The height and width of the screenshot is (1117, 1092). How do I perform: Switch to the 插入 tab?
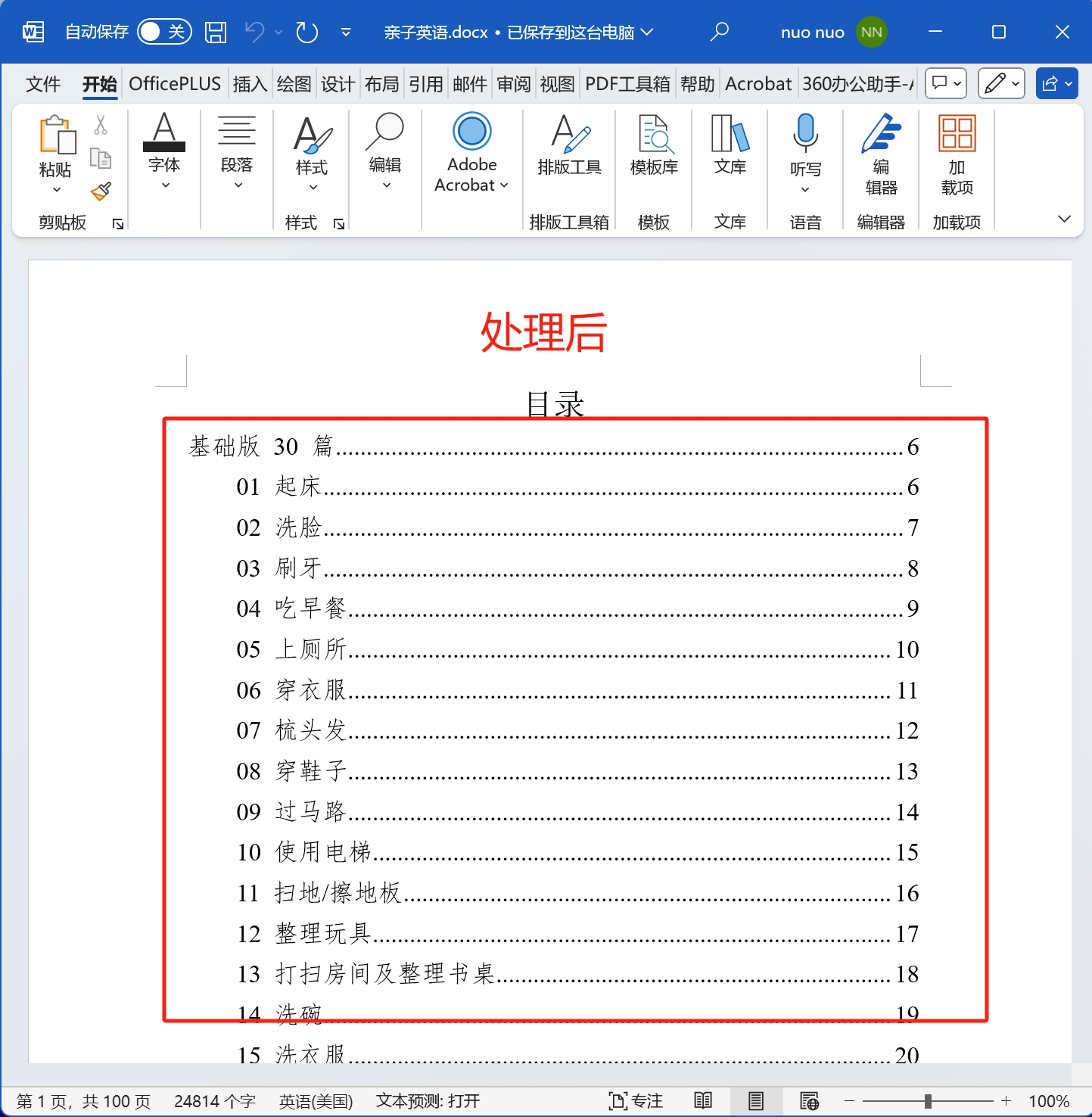tap(250, 84)
